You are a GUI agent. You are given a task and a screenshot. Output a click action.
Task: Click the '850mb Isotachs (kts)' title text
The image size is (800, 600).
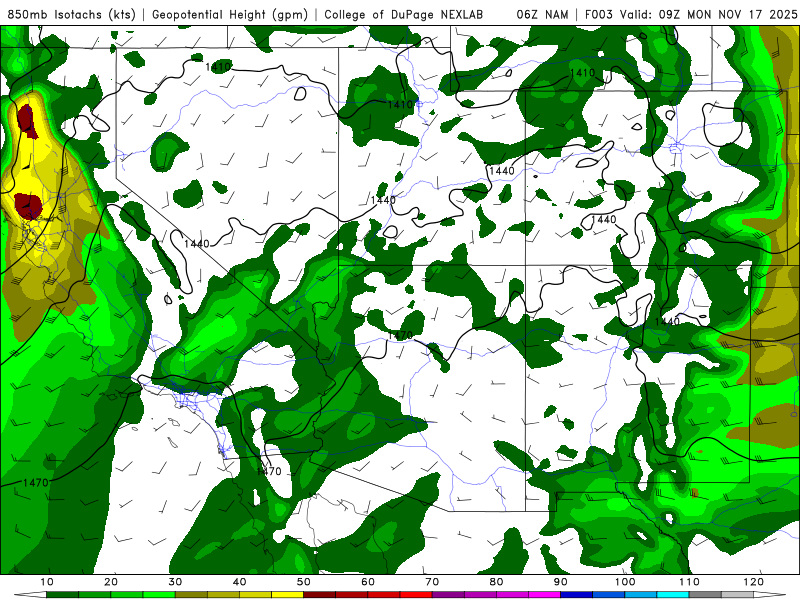click(x=71, y=14)
